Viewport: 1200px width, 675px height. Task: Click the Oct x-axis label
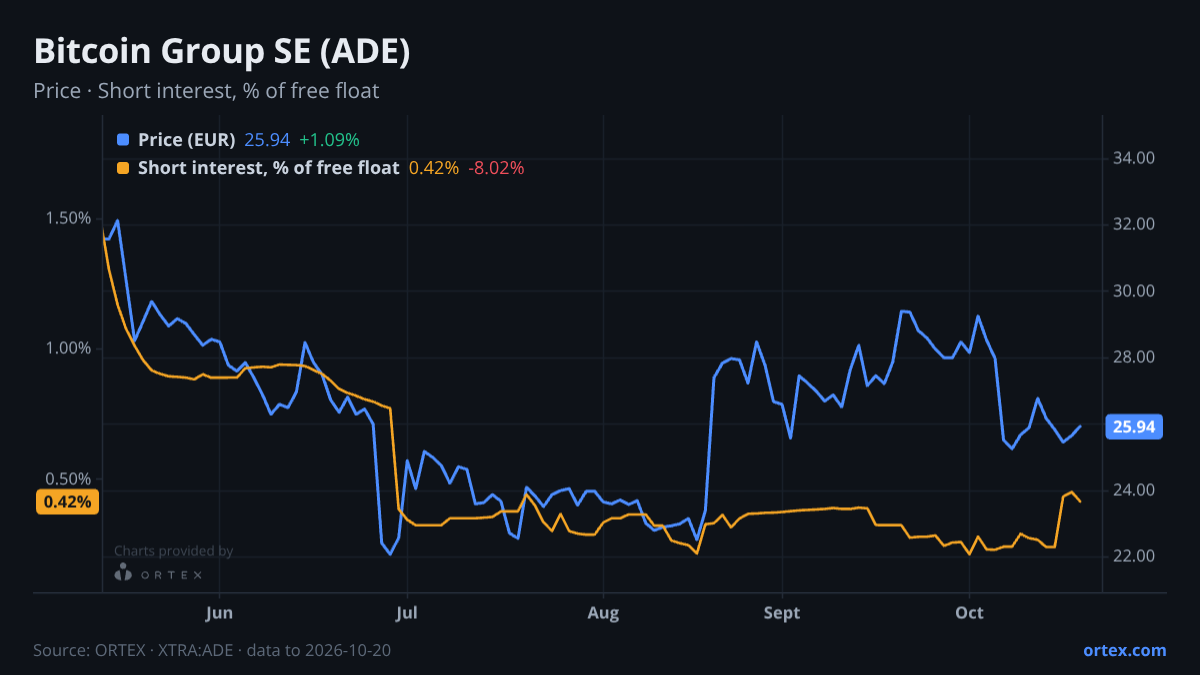pyautogui.click(x=969, y=612)
